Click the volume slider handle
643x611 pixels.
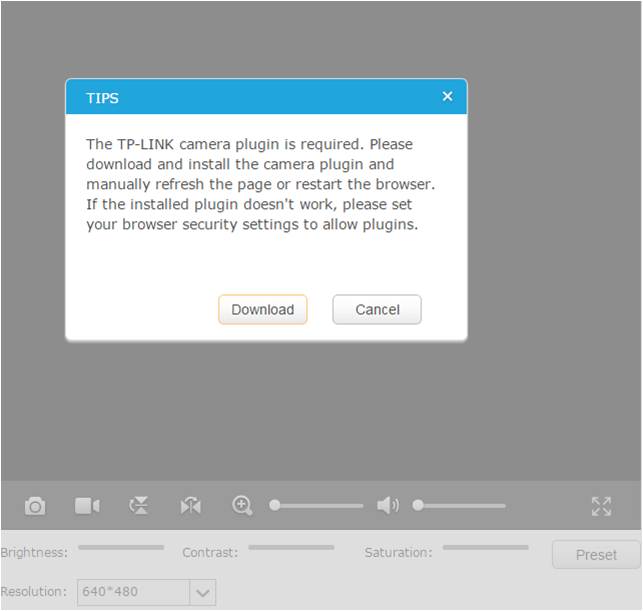(418, 505)
